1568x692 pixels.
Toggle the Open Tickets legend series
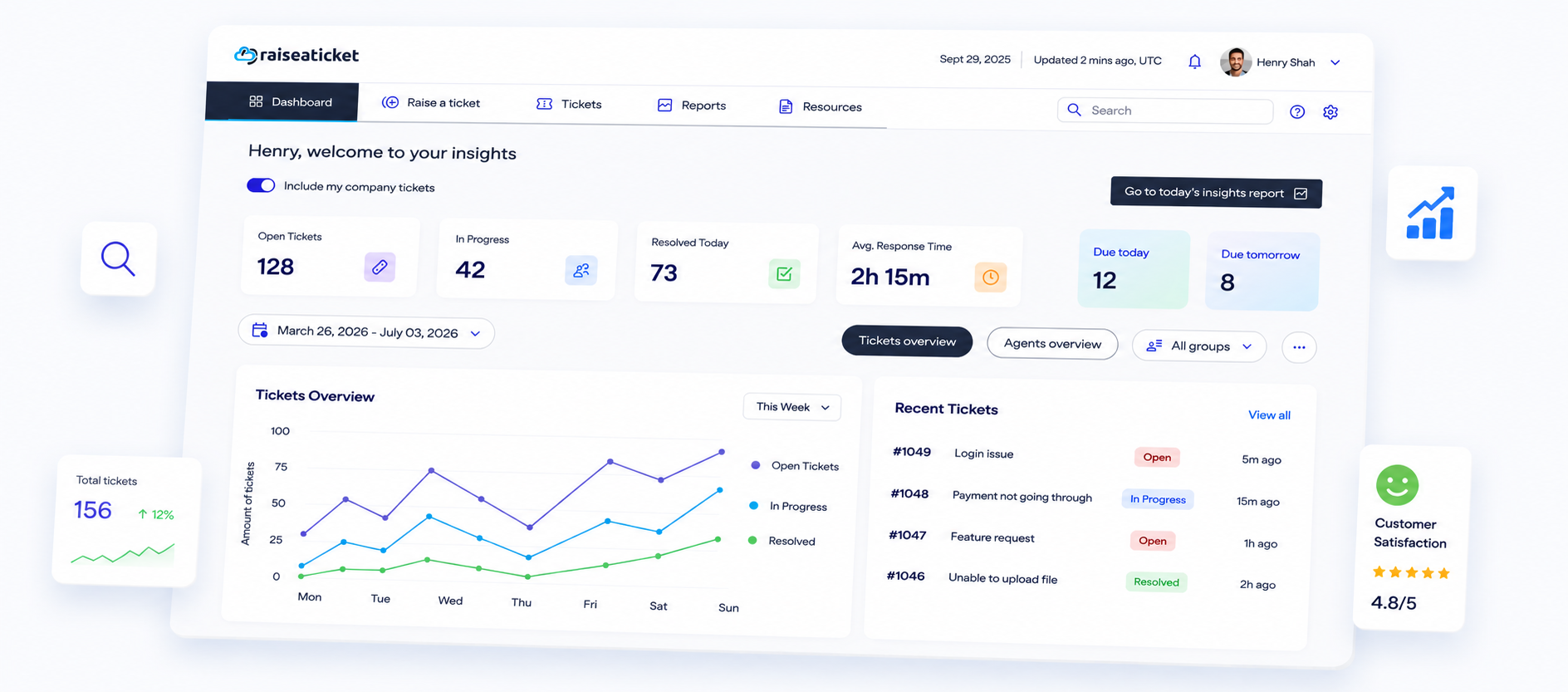click(795, 466)
